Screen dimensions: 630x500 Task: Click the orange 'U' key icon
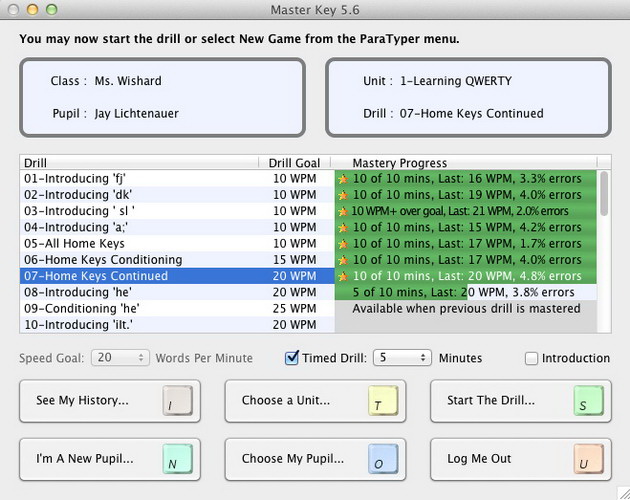tap(589, 459)
